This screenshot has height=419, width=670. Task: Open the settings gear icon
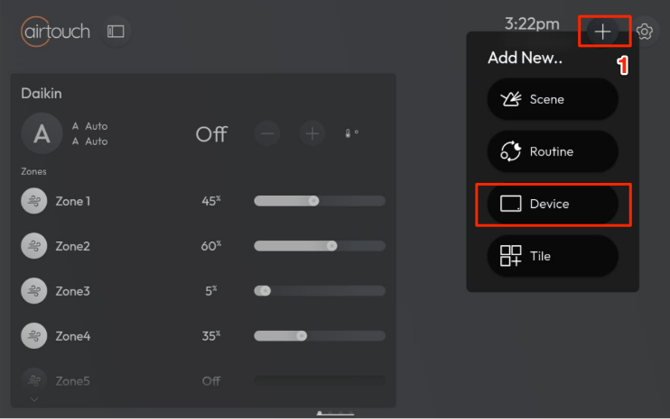(646, 32)
